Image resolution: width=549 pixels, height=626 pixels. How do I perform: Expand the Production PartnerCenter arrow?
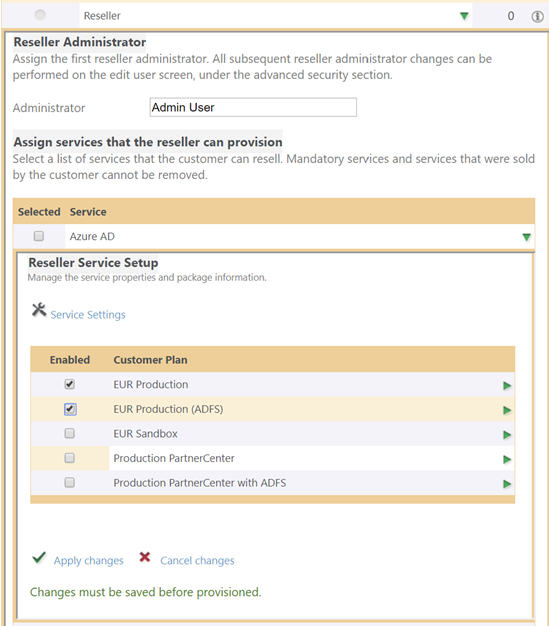pyautogui.click(x=507, y=460)
